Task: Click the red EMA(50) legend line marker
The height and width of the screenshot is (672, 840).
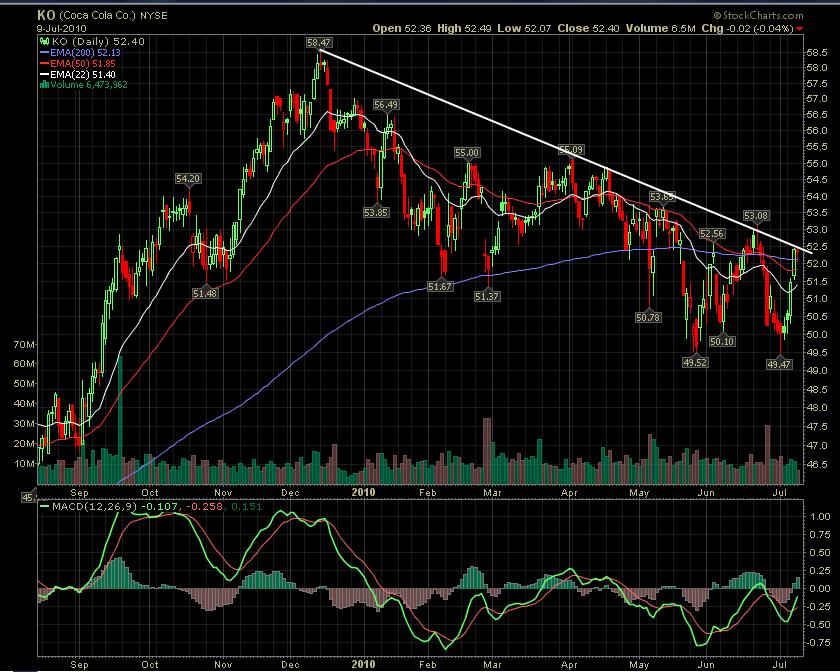Action: point(44,63)
